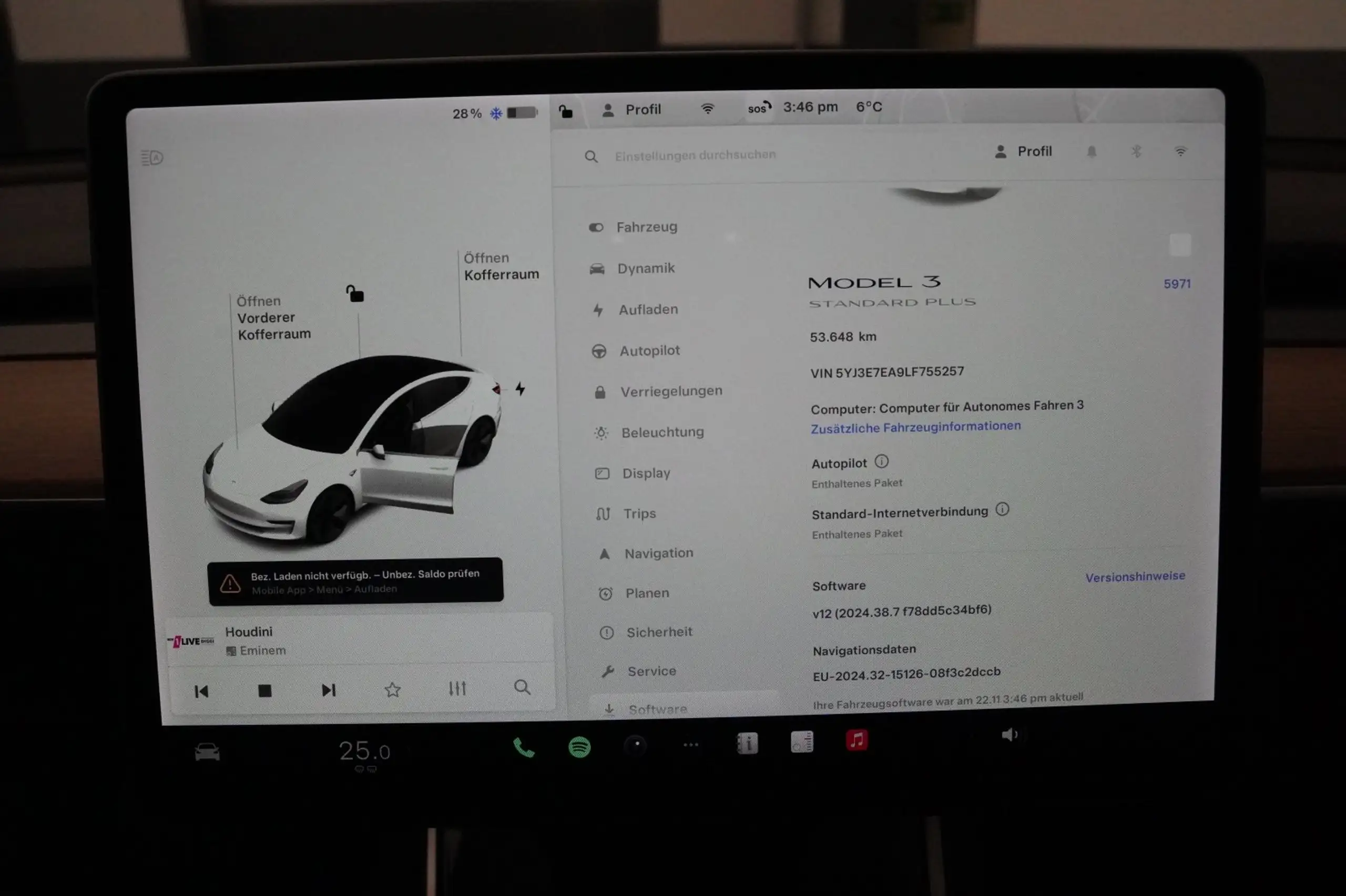Select Autopilot settings section

click(x=649, y=350)
